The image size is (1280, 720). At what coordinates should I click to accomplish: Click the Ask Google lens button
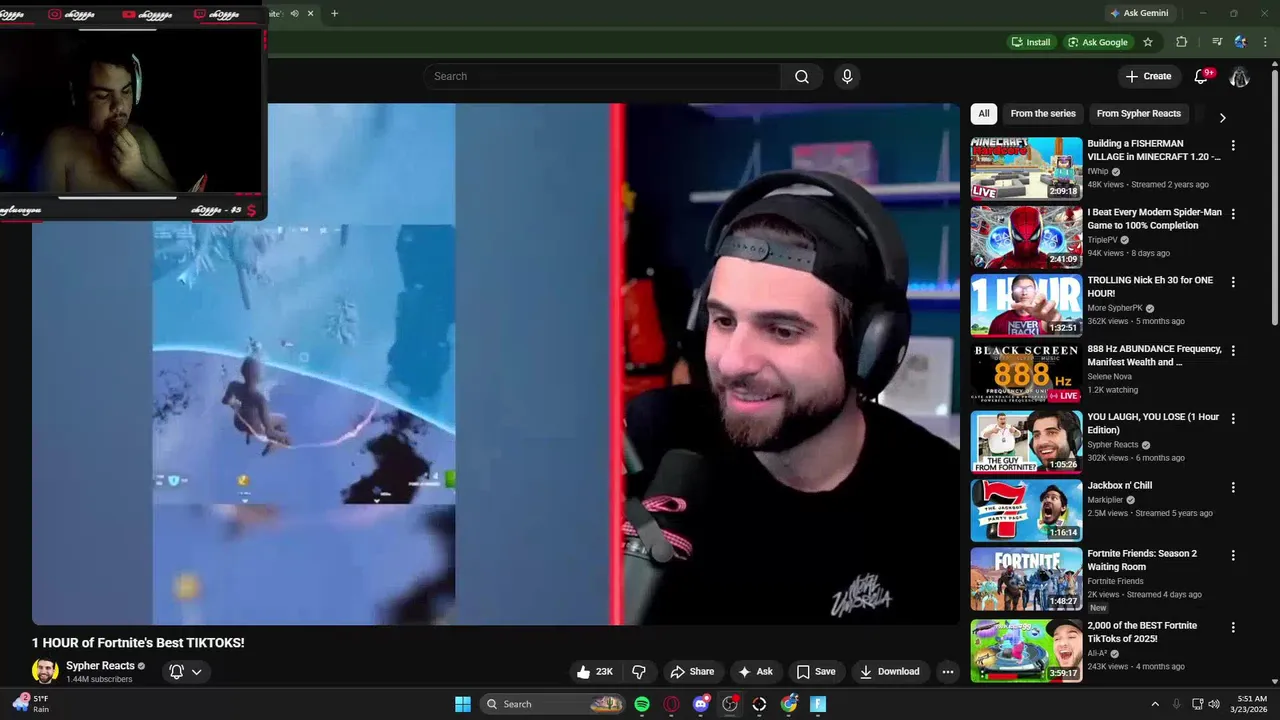(x=1098, y=42)
